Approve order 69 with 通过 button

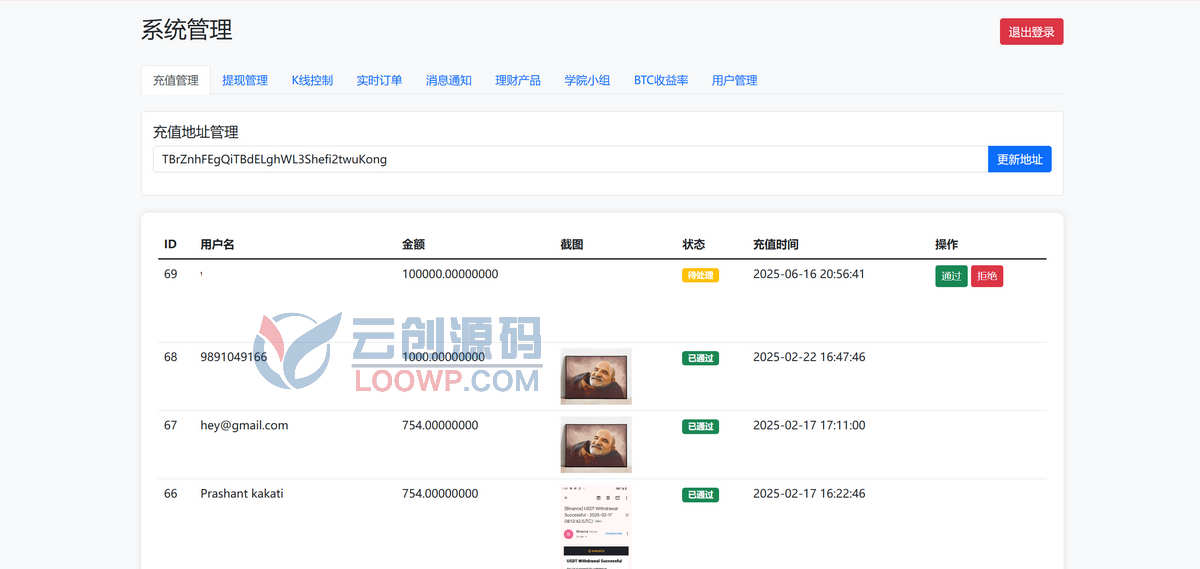click(x=951, y=276)
